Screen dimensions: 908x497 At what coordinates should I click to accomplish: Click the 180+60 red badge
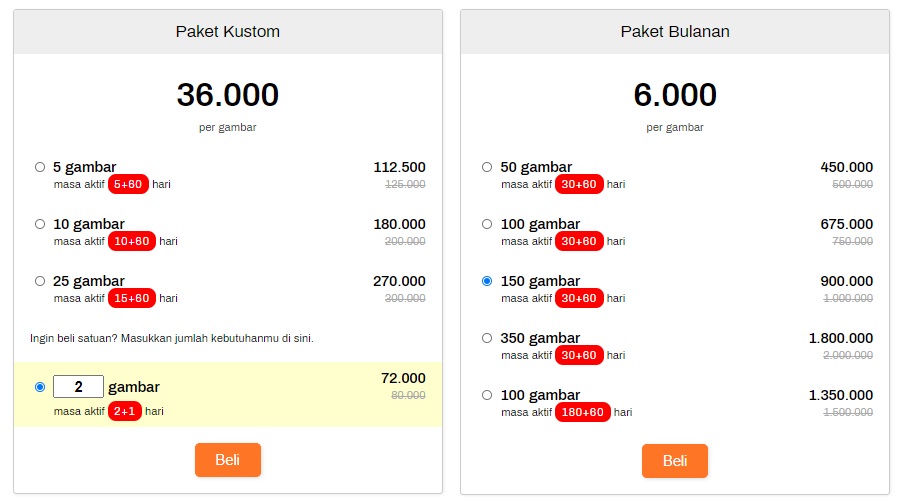click(x=583, y=412)
